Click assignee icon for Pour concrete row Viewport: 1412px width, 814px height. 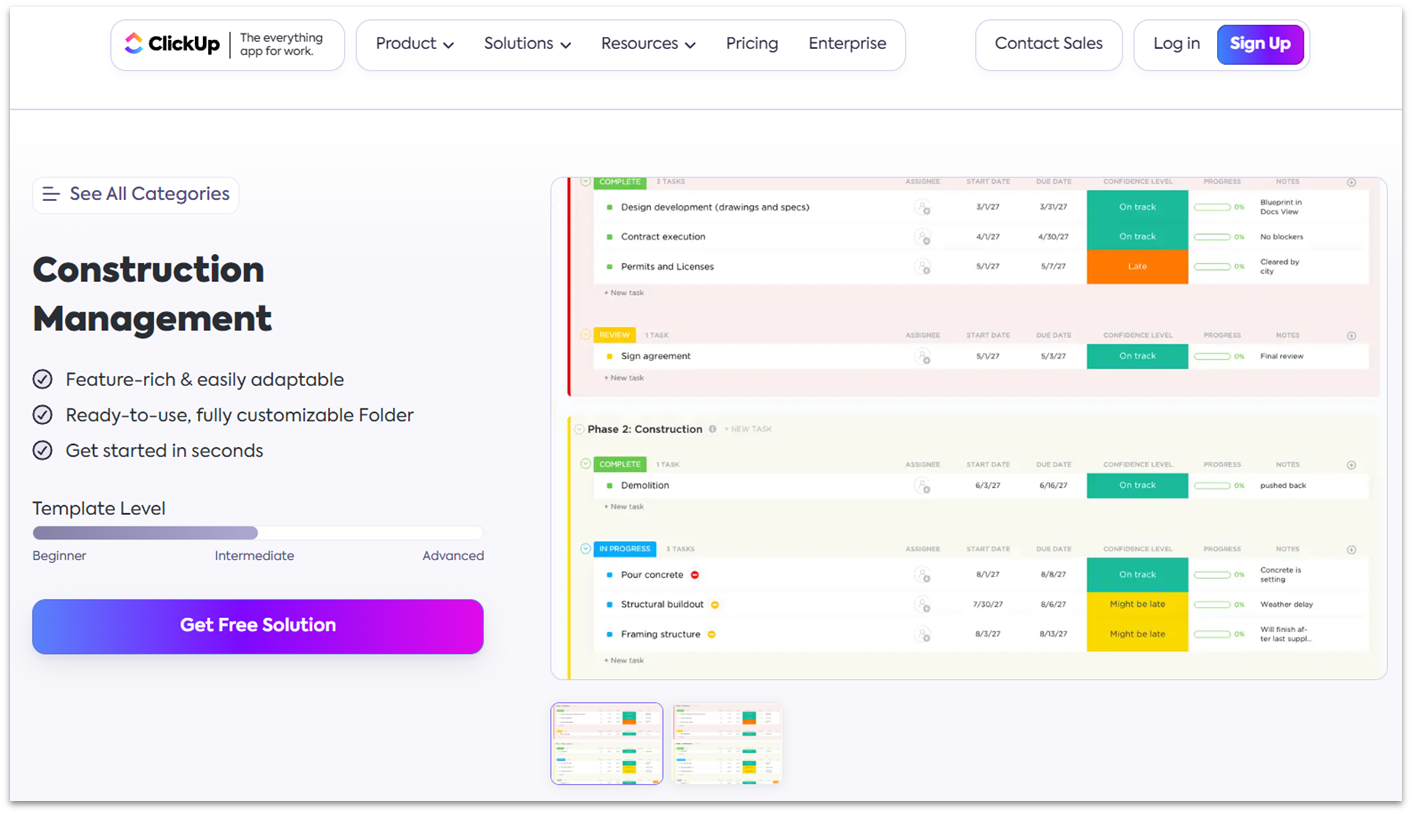[x=922, y=575]
